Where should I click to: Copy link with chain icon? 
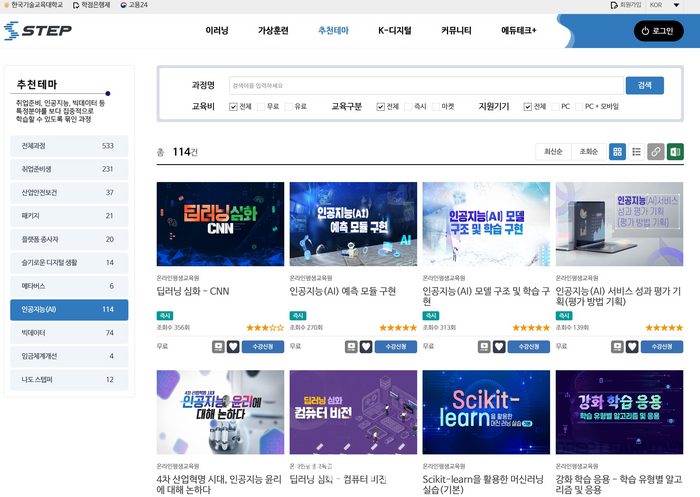click(x=656, y=152)
